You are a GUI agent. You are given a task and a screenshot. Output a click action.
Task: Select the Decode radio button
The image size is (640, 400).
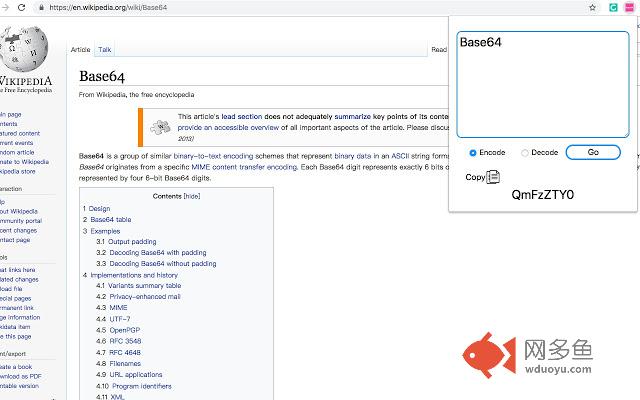(525, 153)
